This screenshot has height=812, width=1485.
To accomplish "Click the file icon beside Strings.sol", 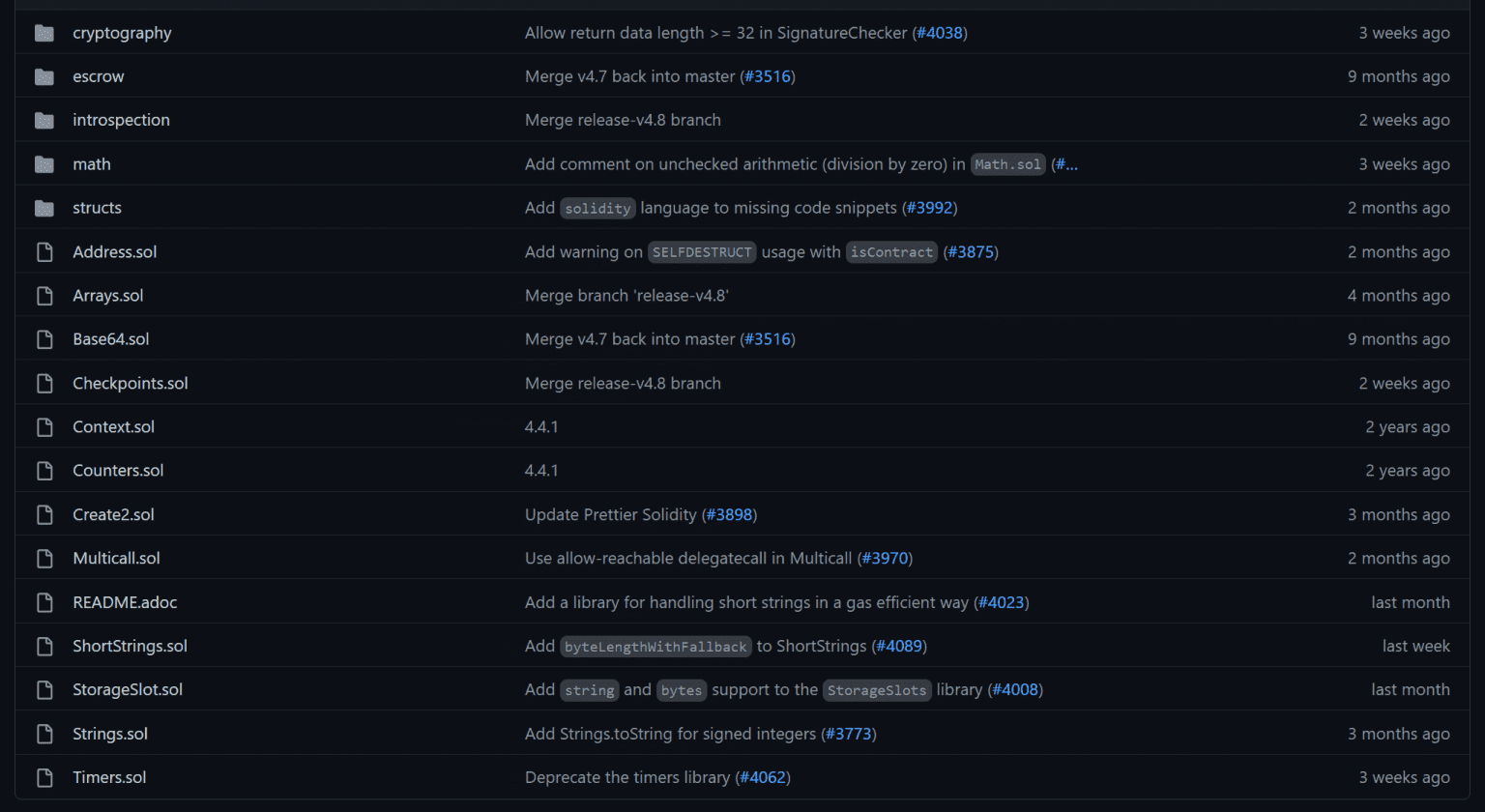I will 44,733.
